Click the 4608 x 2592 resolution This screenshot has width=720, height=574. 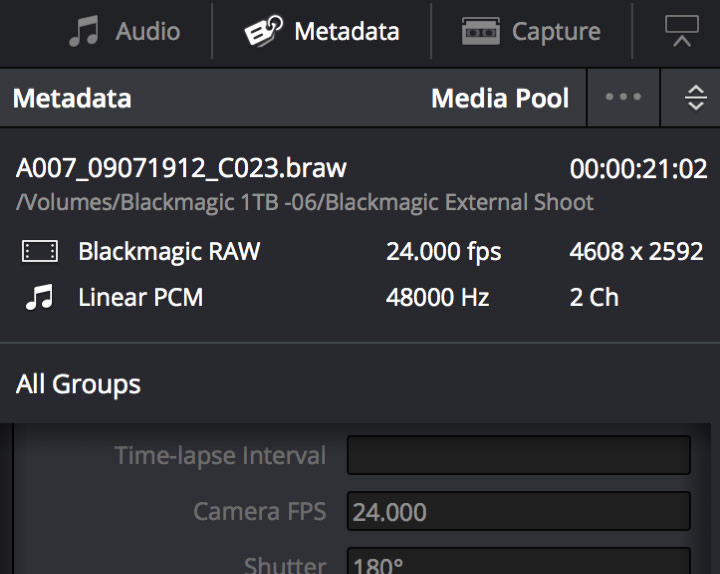coord(636,251)
